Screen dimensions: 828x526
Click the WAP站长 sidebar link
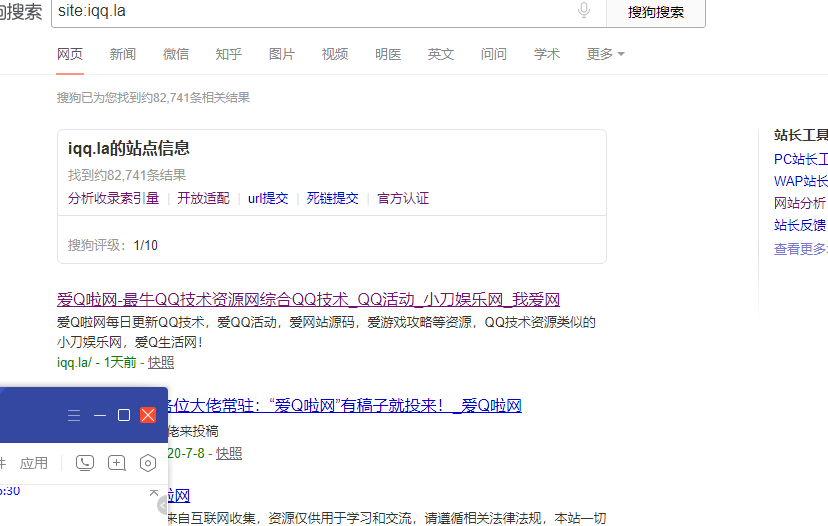pos(801,182)
